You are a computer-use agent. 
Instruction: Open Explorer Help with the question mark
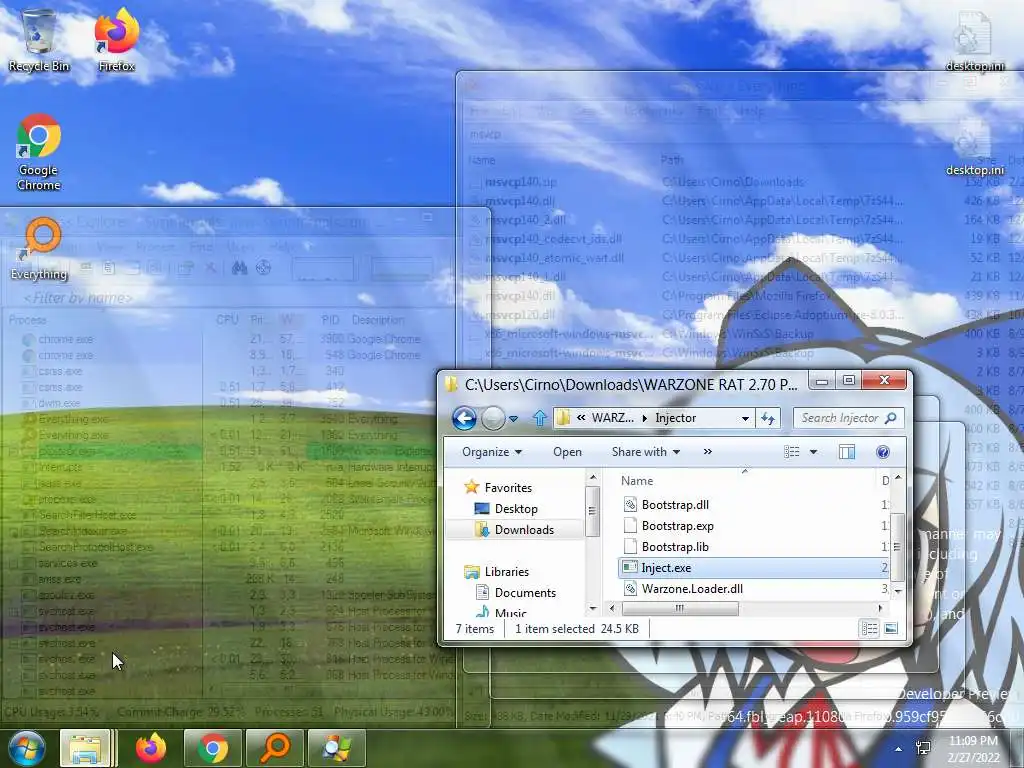(x=882, y=452)
